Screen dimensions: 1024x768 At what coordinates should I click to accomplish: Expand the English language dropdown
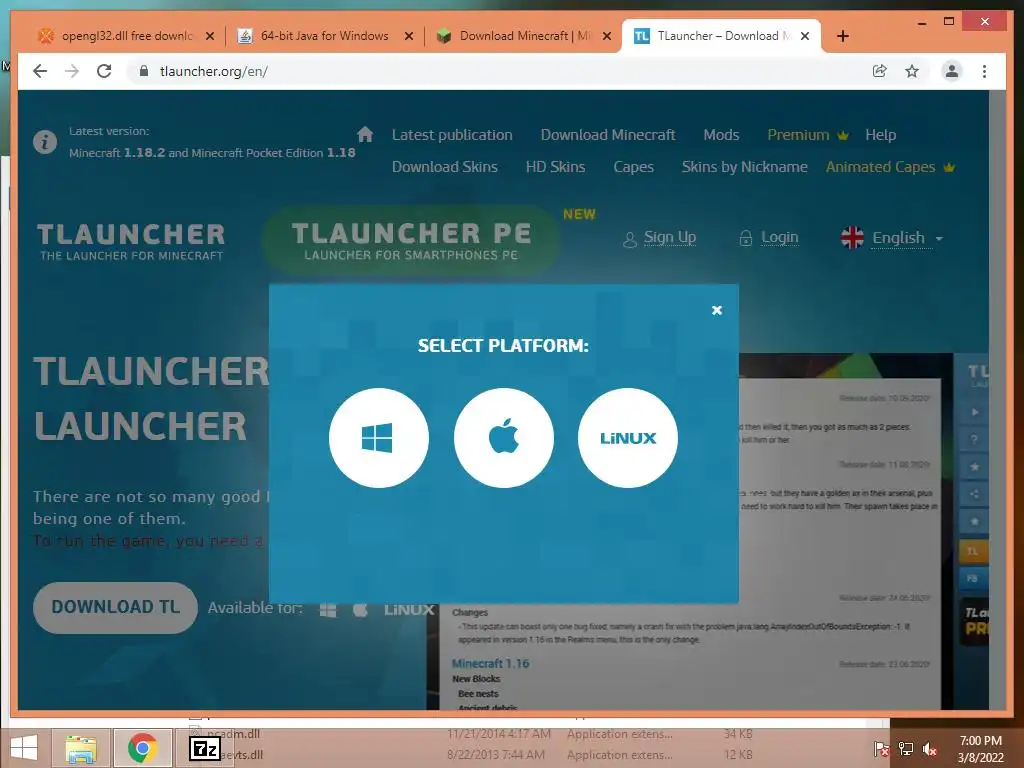click(892, 238)
